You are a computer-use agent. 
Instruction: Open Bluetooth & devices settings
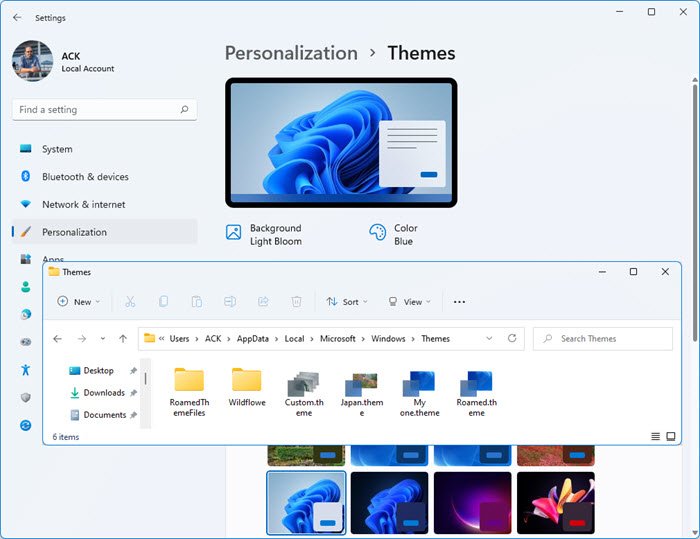click(85, 177)
